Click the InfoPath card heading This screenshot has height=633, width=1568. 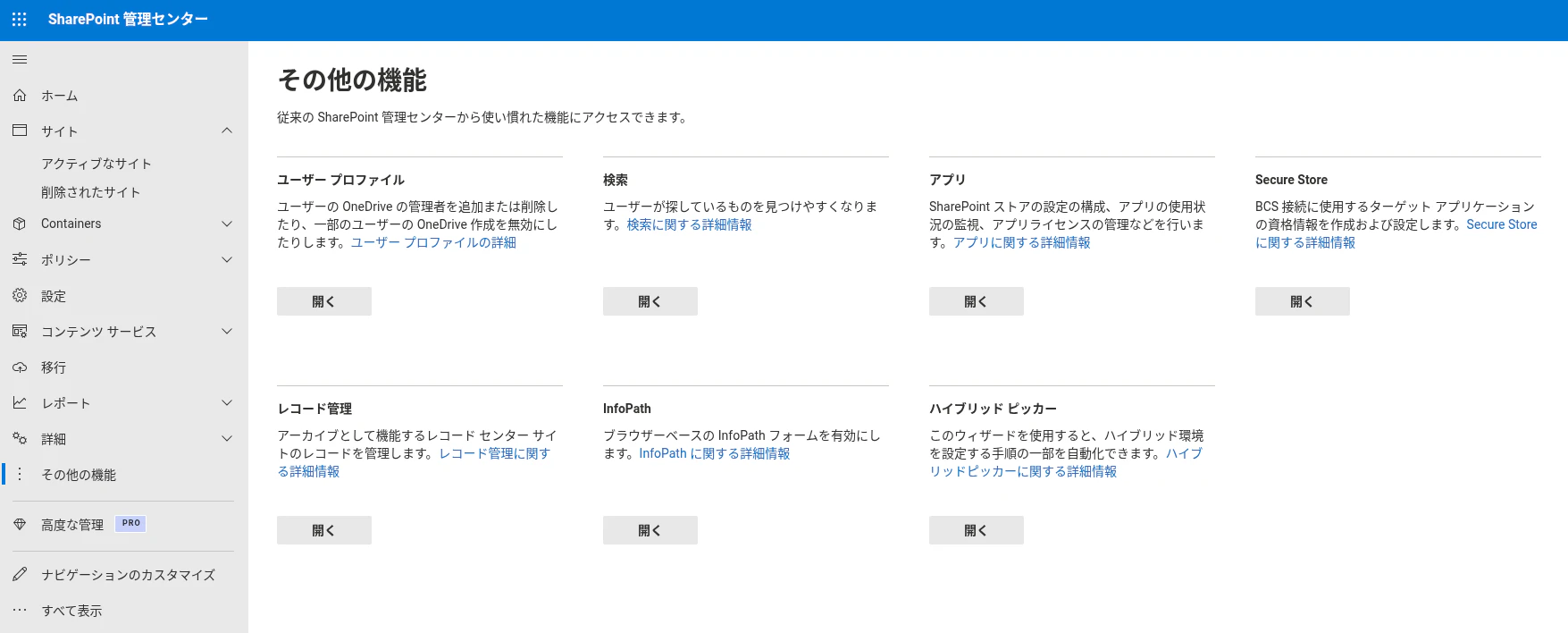coord(627,409)
